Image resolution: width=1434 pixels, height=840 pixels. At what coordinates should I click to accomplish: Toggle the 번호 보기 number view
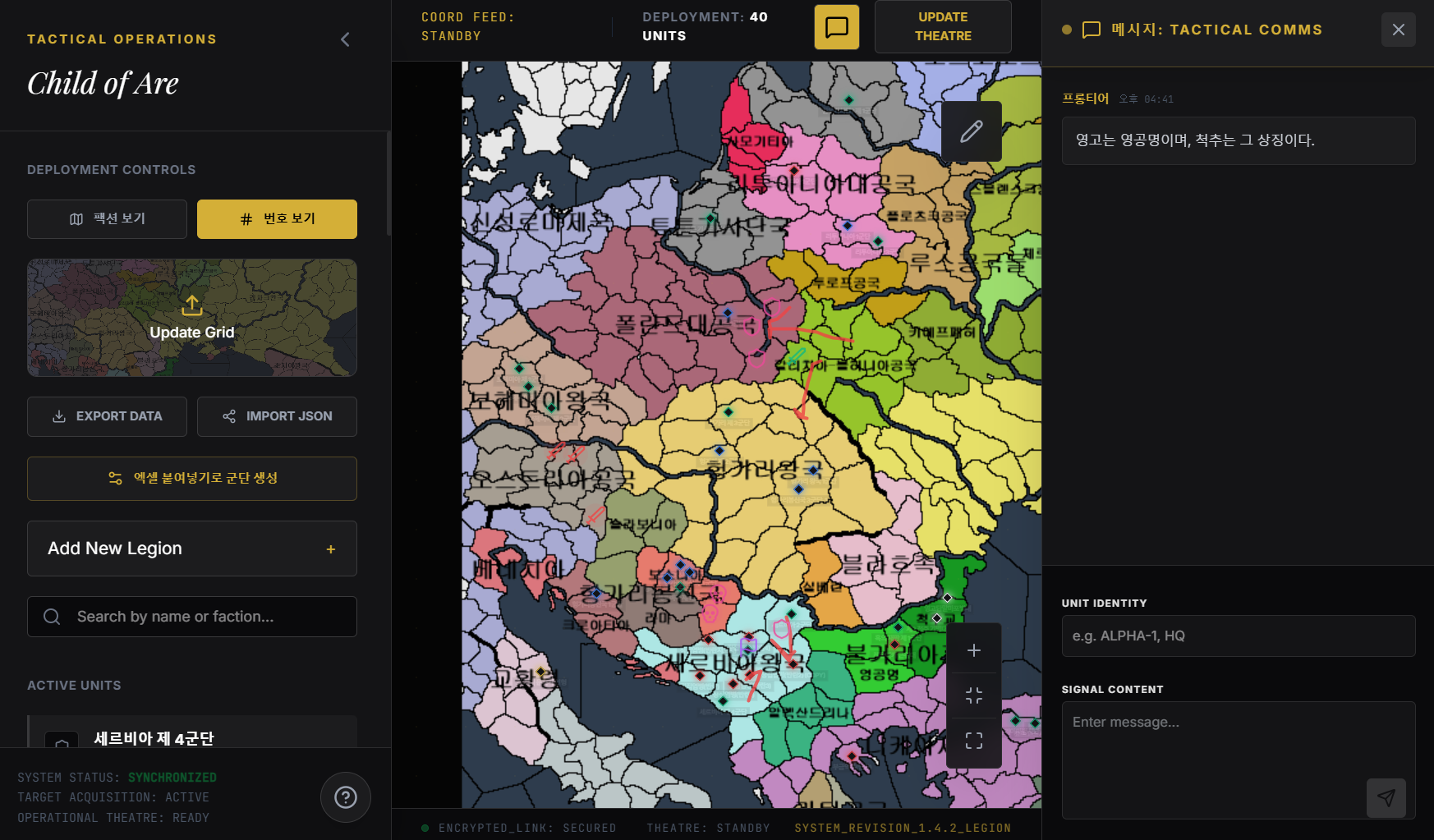[x=277, y=219]
